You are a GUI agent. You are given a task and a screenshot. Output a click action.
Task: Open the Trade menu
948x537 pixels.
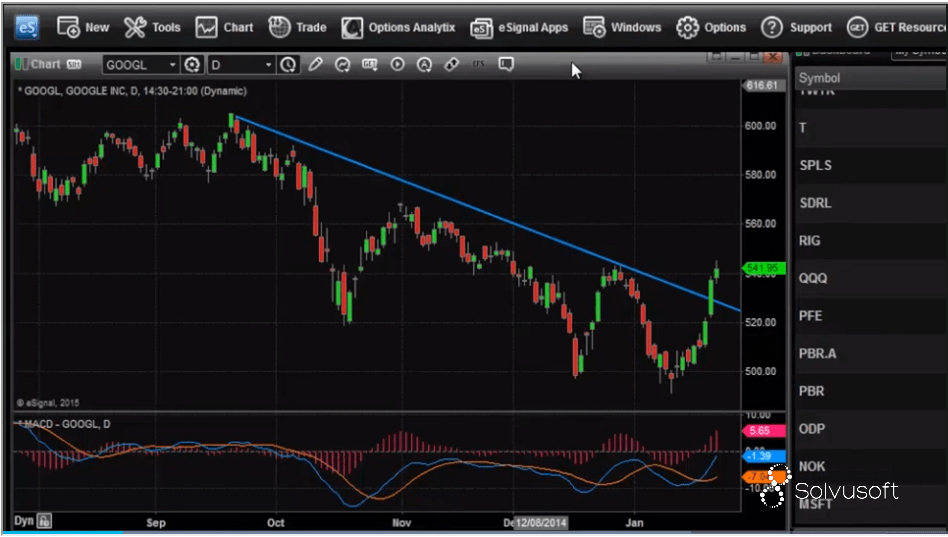[297, 27]
